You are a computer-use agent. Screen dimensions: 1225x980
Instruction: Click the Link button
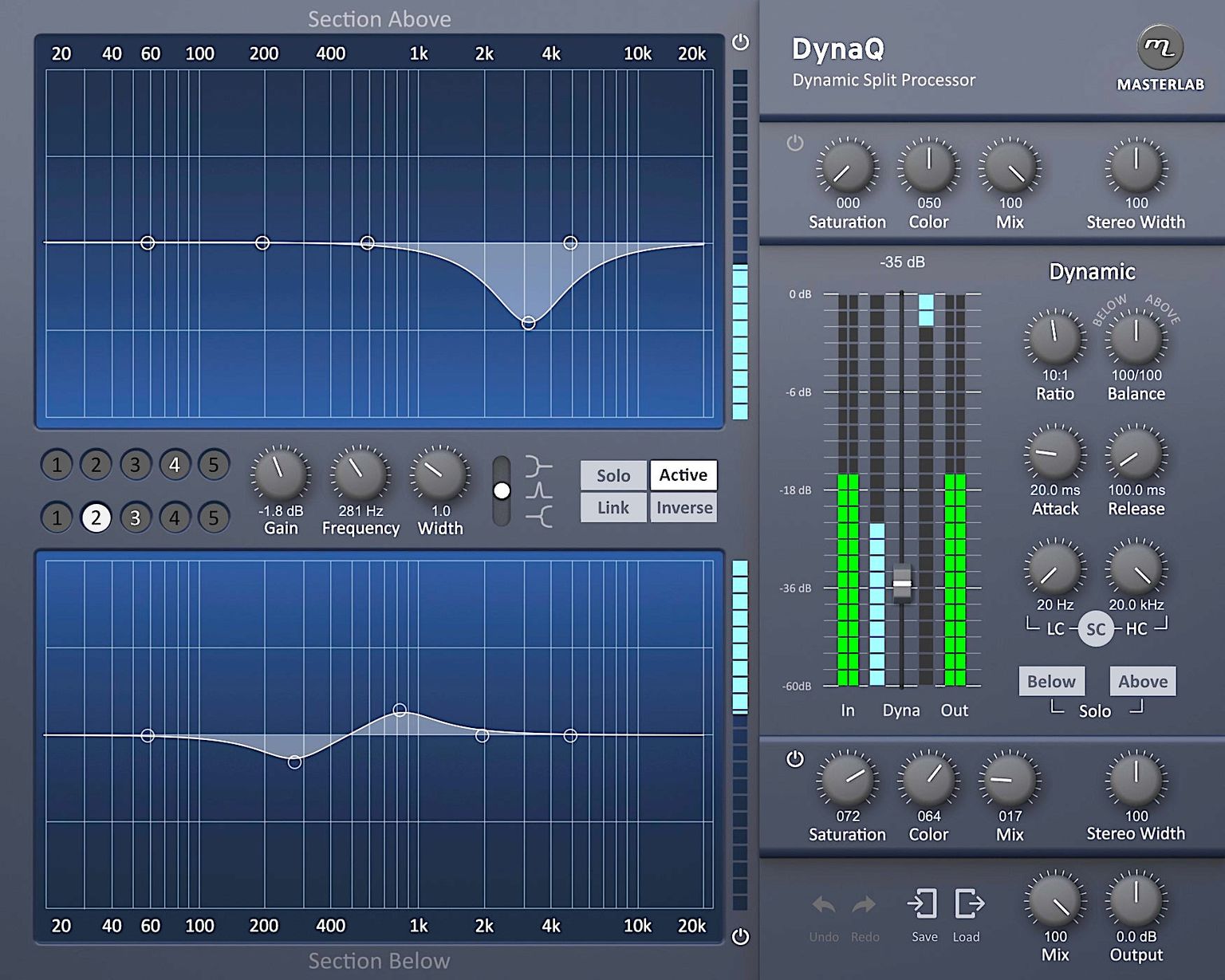click(x=613, y=507)
